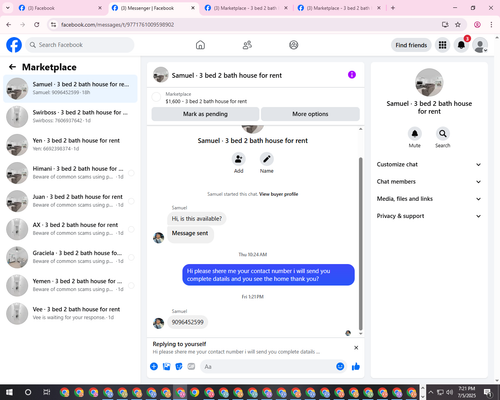Select the AX chat read circle
Image resolution: width=500 pixels, height=400 pixels.
131,229
